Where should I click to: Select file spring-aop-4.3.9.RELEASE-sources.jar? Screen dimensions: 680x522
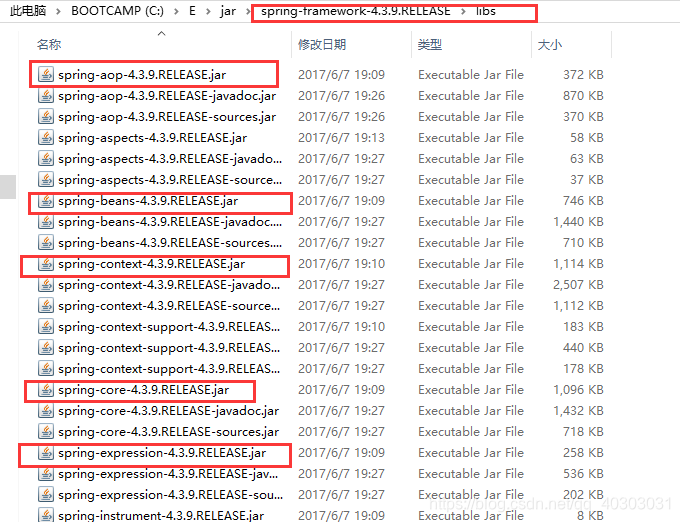tap(167, 117)
